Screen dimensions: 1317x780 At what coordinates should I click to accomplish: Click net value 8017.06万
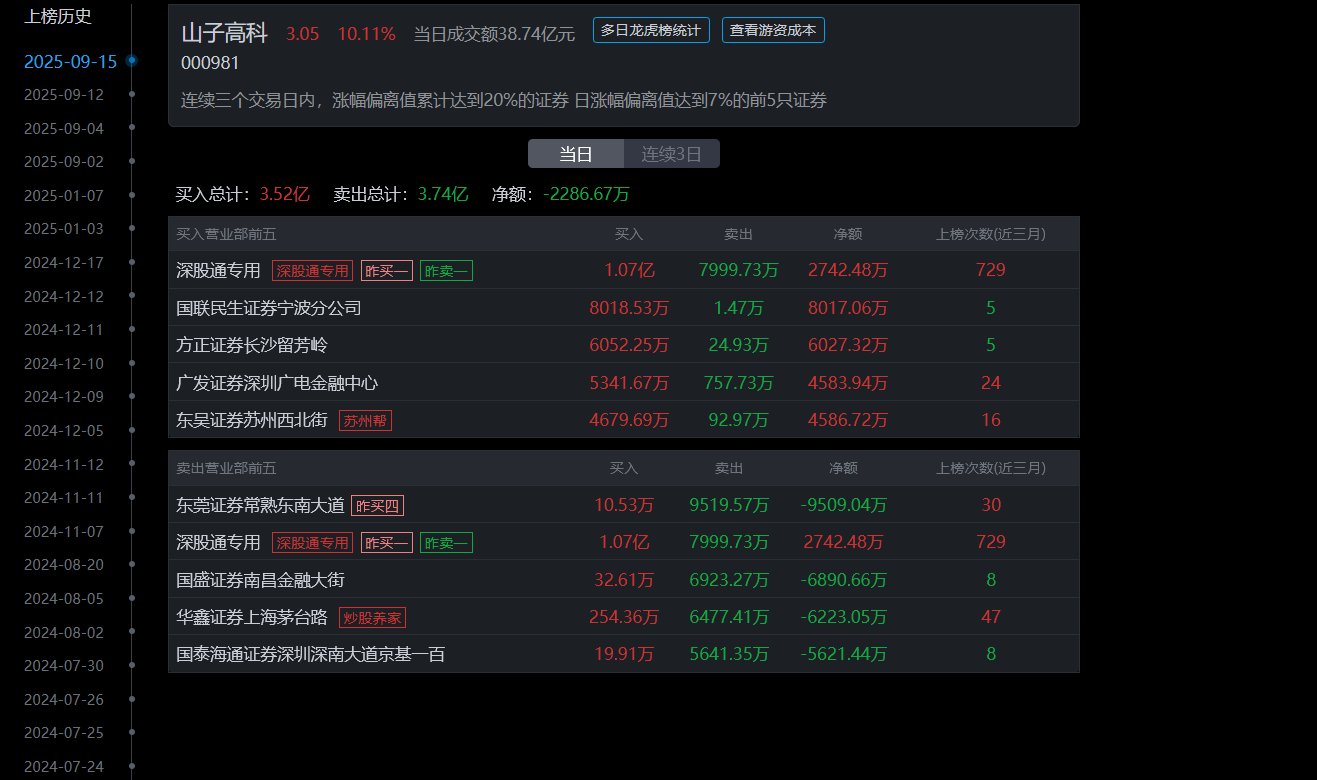pyautogui.click(x=848, y=308)
